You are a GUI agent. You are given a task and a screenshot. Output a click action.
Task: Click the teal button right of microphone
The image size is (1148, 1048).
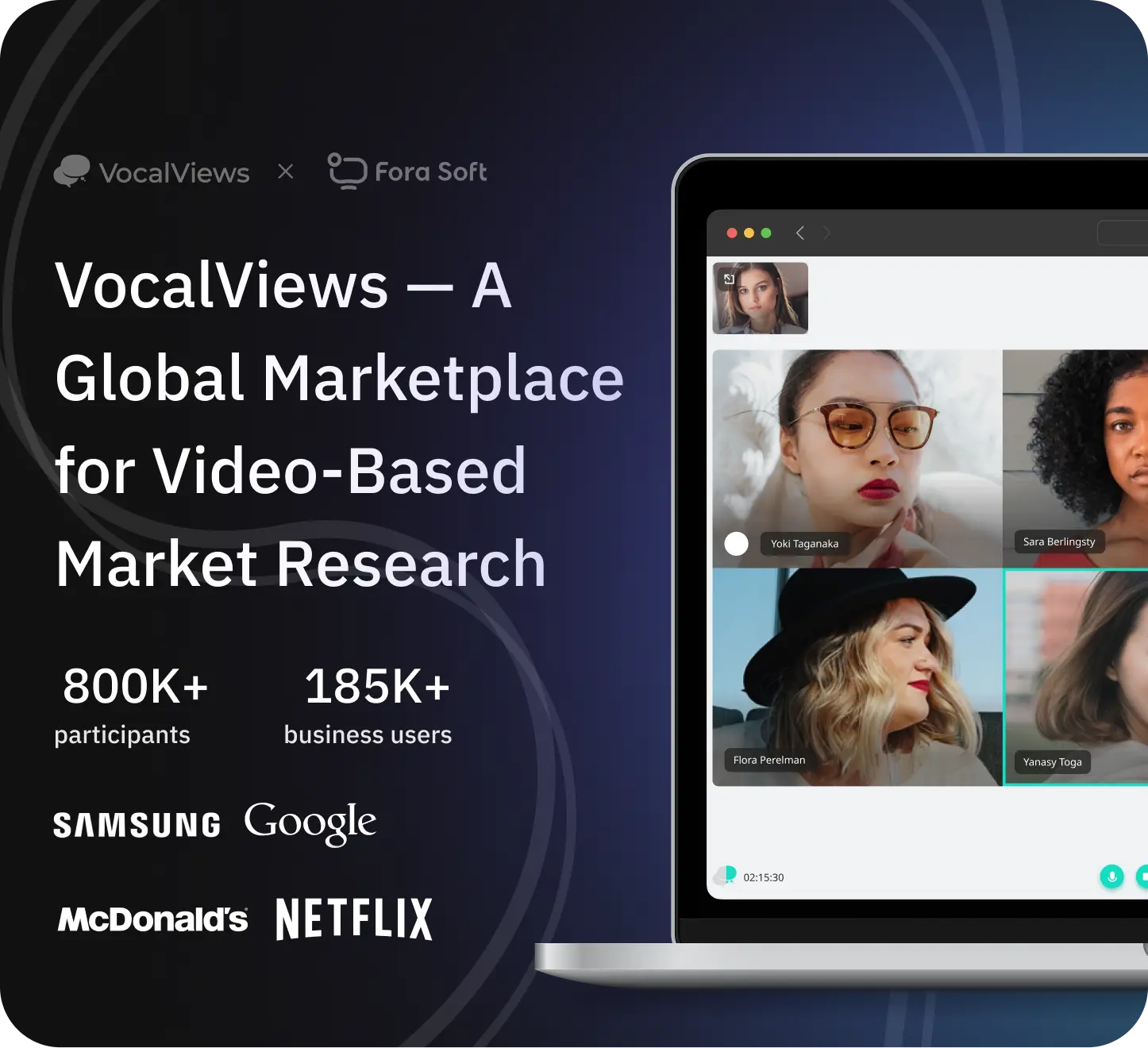click(x=1142, y=877)
